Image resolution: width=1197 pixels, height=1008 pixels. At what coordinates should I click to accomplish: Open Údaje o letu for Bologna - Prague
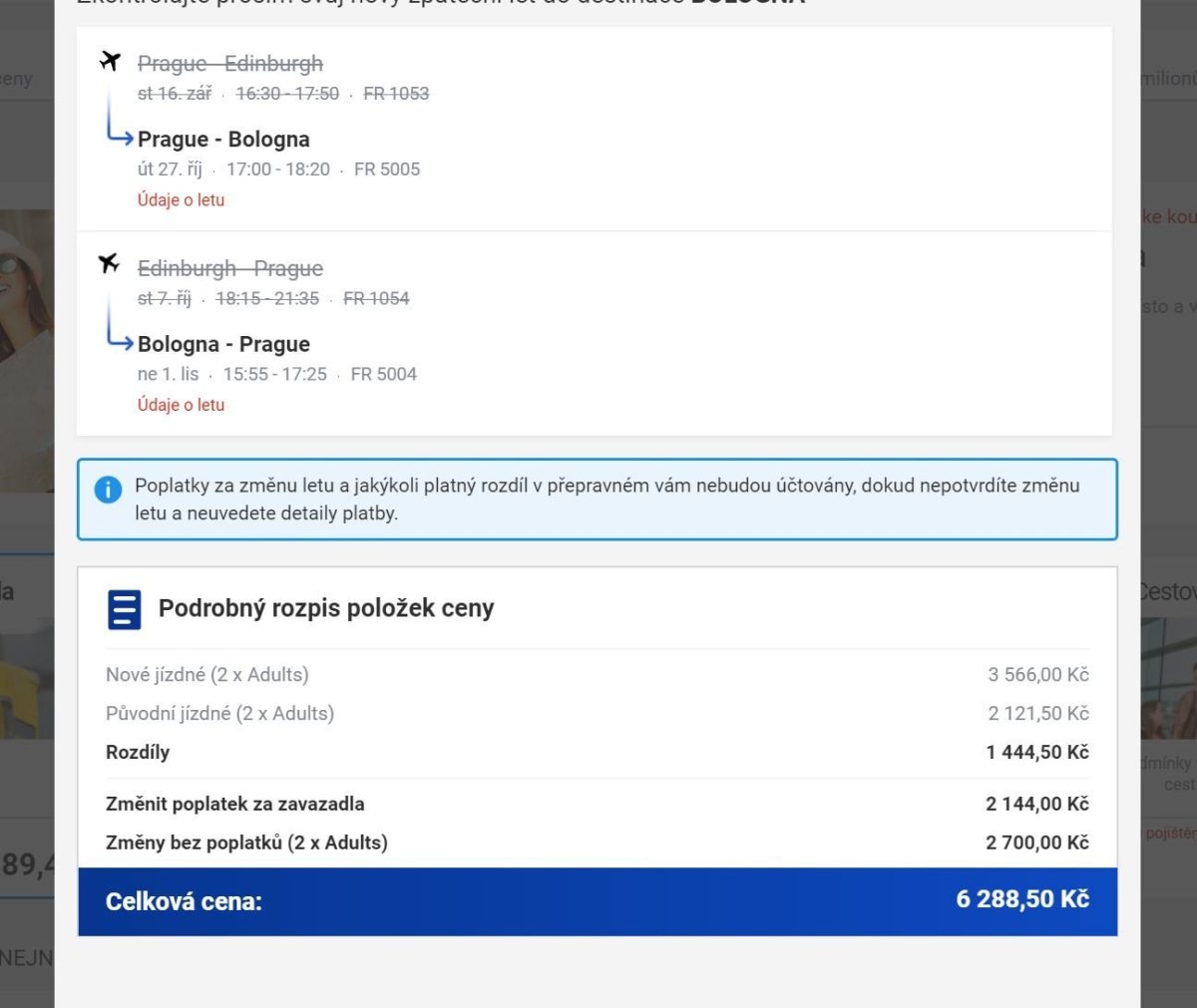coord(181,405)
